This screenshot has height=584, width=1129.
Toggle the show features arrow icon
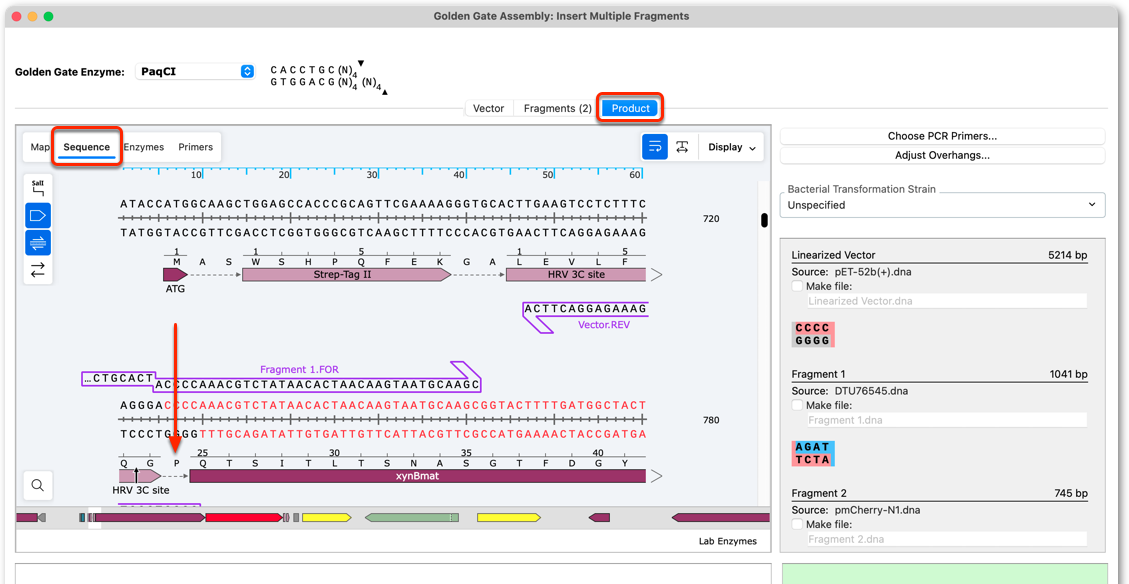[37, 215]
